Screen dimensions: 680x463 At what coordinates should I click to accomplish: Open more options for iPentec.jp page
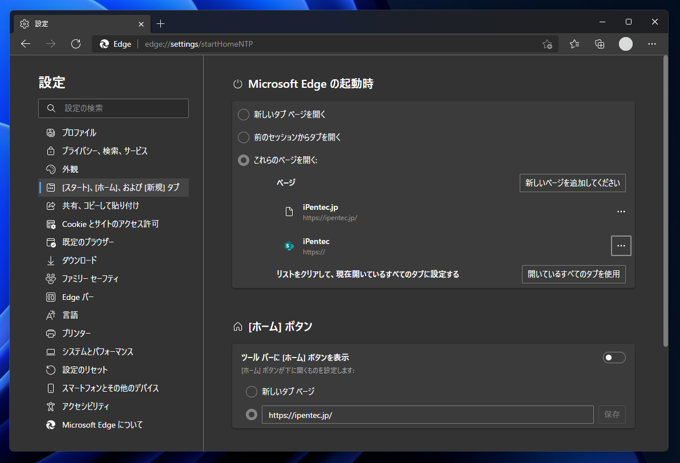click(x=621, y=212)
